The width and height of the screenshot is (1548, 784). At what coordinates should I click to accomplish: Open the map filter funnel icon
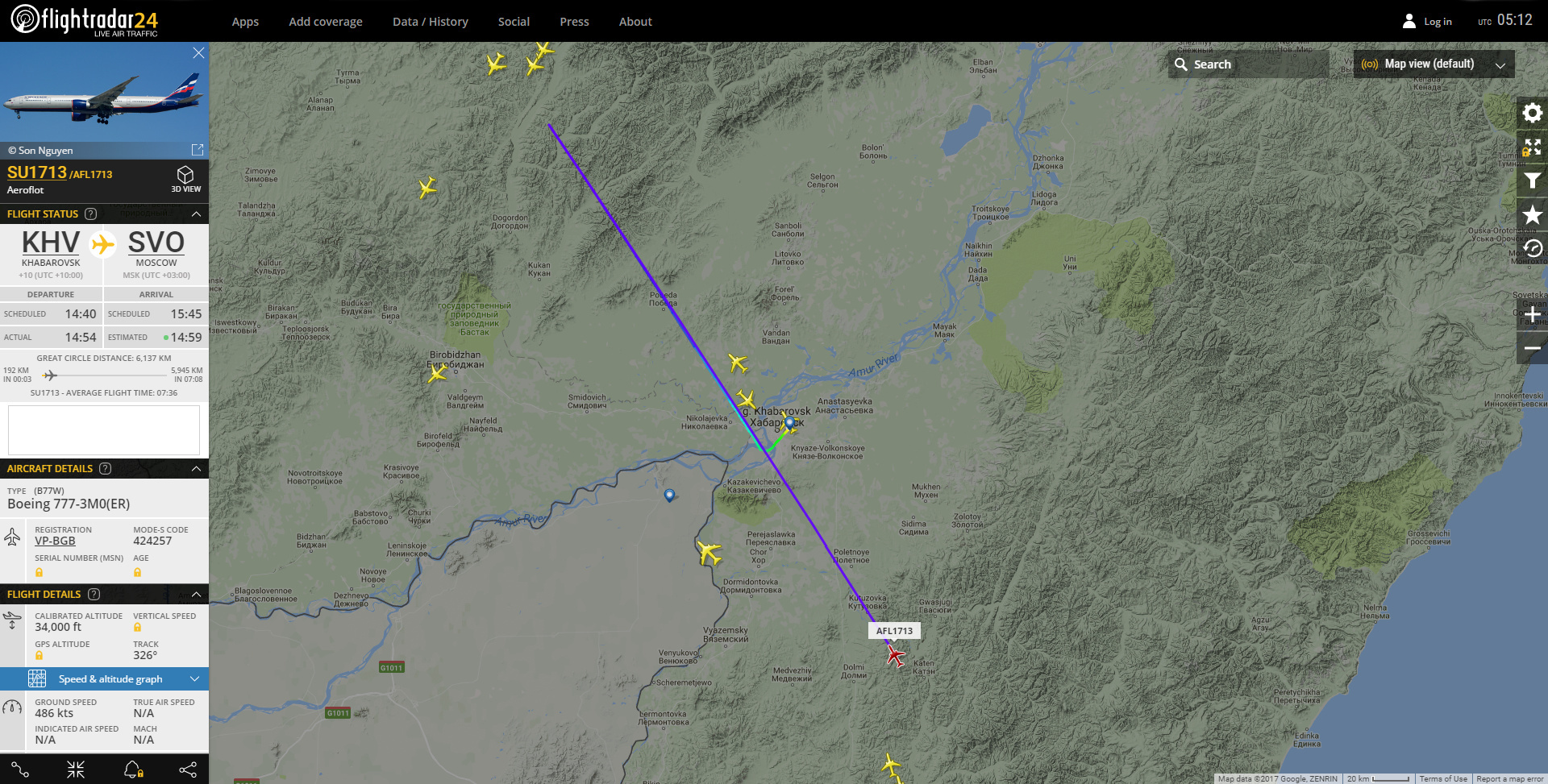click(x=1532, y=180)
